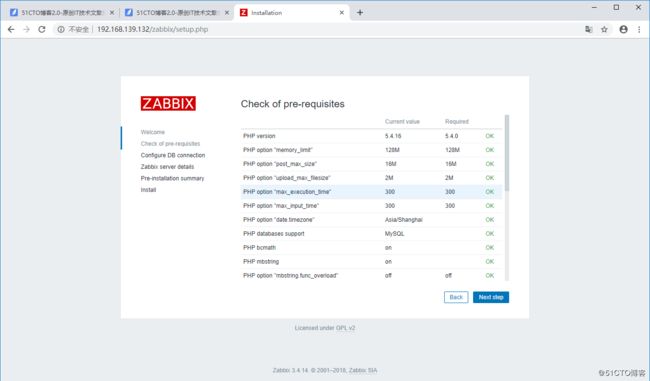
Task: Select Check of pre-requisites step
Action: (x=170, y=143)
